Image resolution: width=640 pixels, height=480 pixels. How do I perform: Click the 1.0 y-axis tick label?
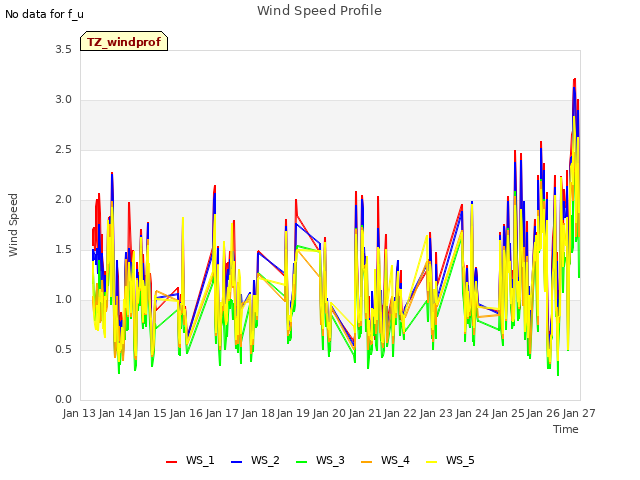(x=63, y=300)
